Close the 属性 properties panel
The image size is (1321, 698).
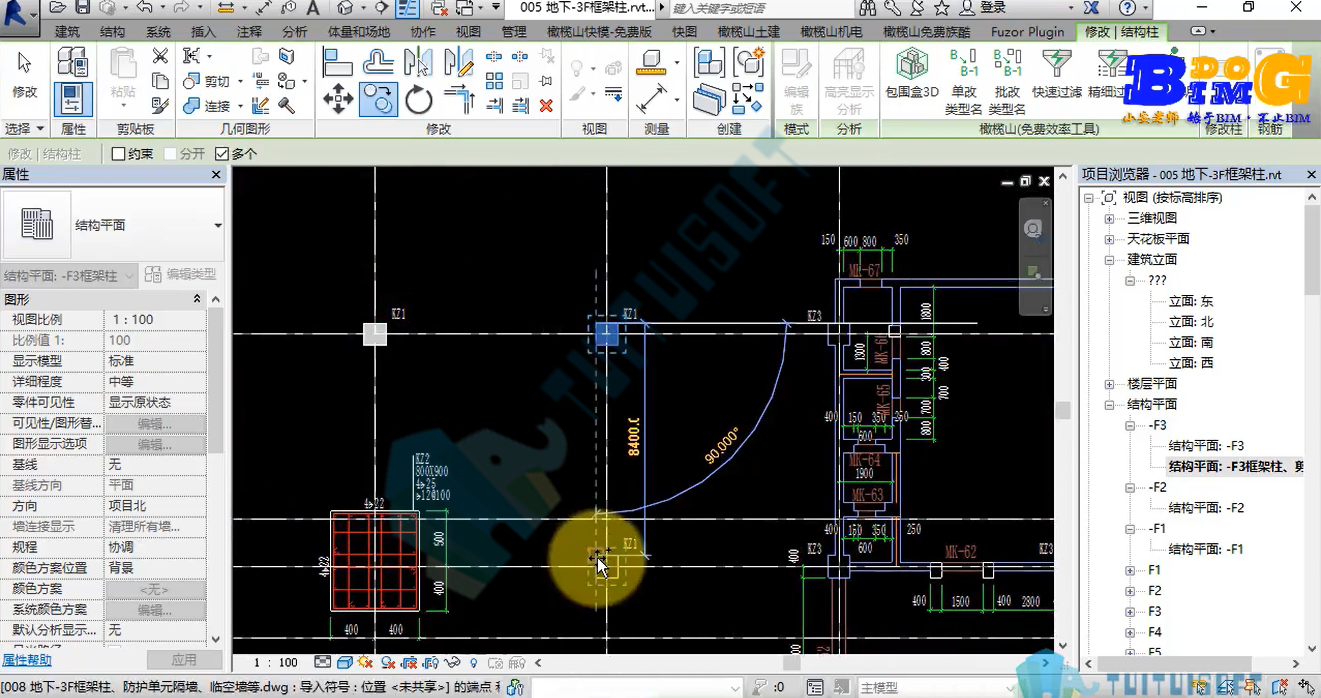tap(216, 175)
